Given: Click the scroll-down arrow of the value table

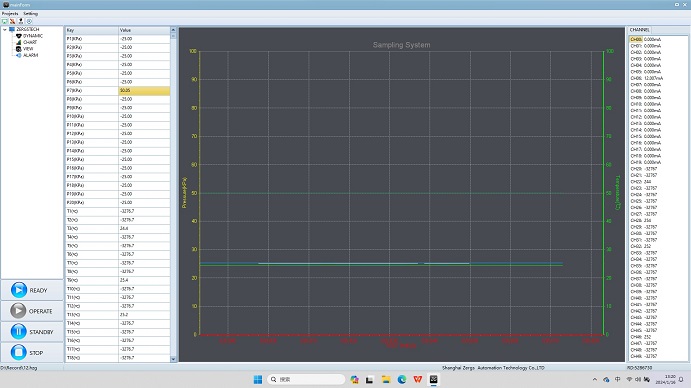Looking at the screenshot, I should (x=173, y=359).
